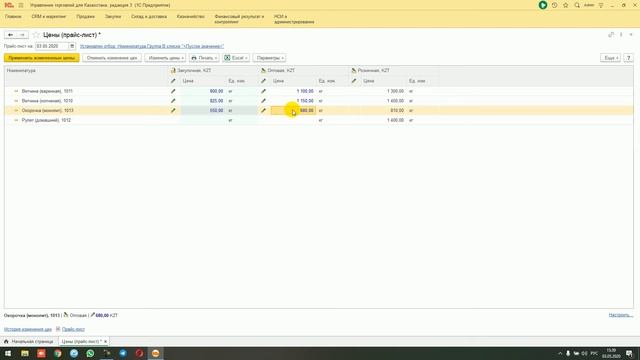Edit the Оптовая price cell 680,00

[x=293, y=111]
